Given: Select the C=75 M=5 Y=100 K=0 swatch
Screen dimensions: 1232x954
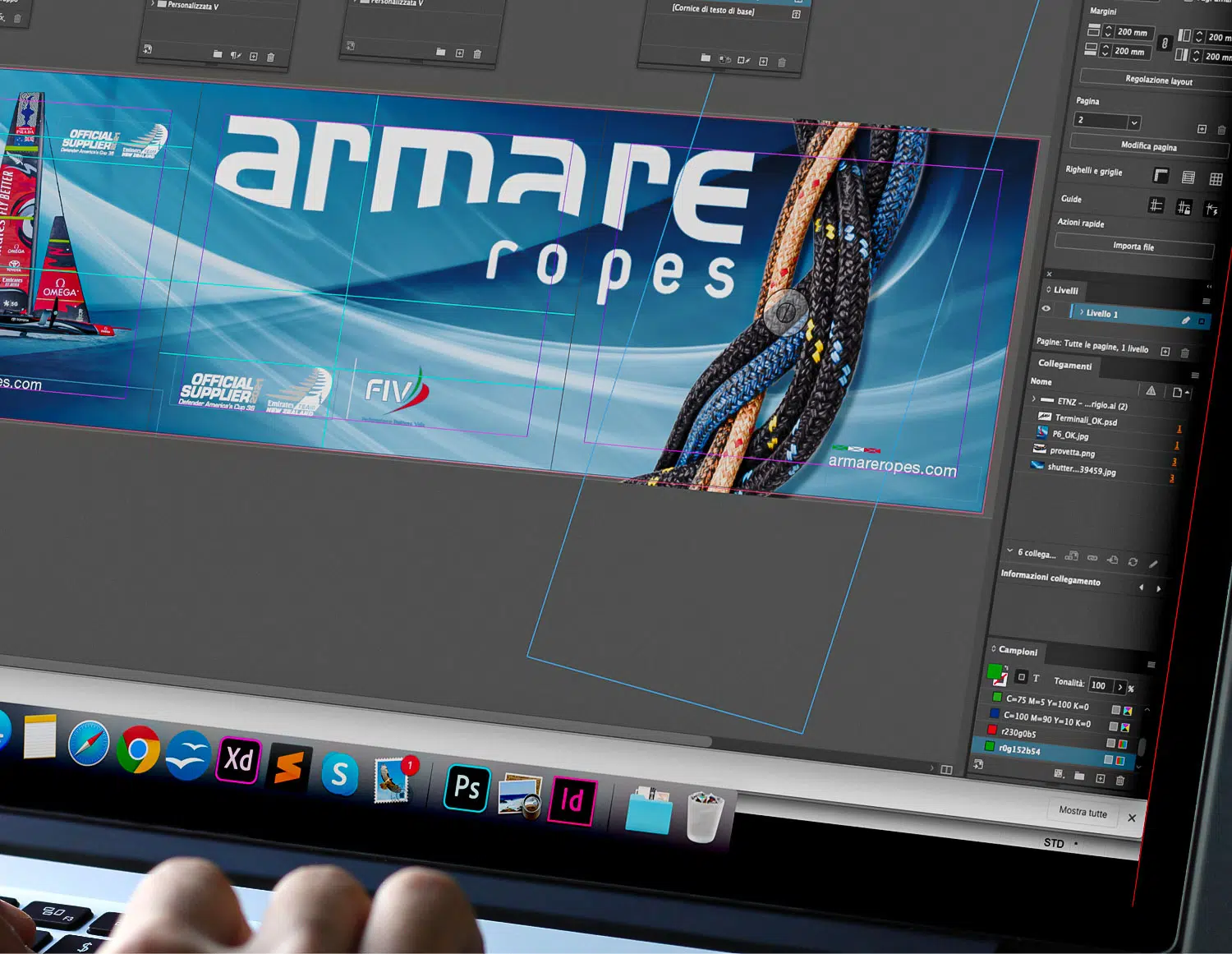Looking at the screenshot, I should click(x=1061, y=703).
